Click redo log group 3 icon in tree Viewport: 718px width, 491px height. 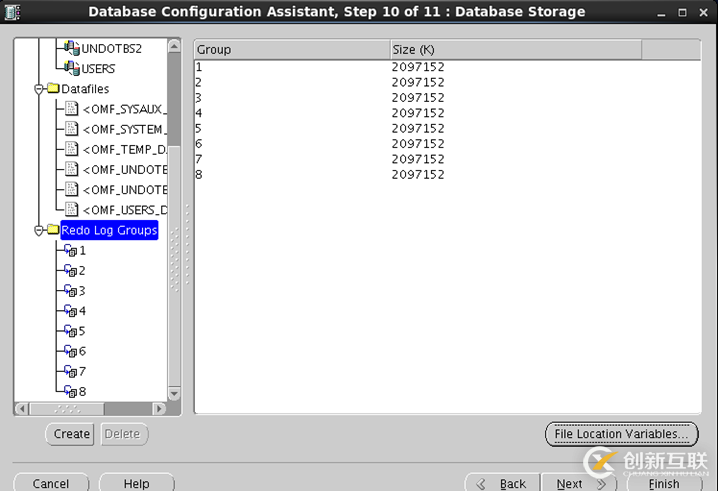point(71,290)
